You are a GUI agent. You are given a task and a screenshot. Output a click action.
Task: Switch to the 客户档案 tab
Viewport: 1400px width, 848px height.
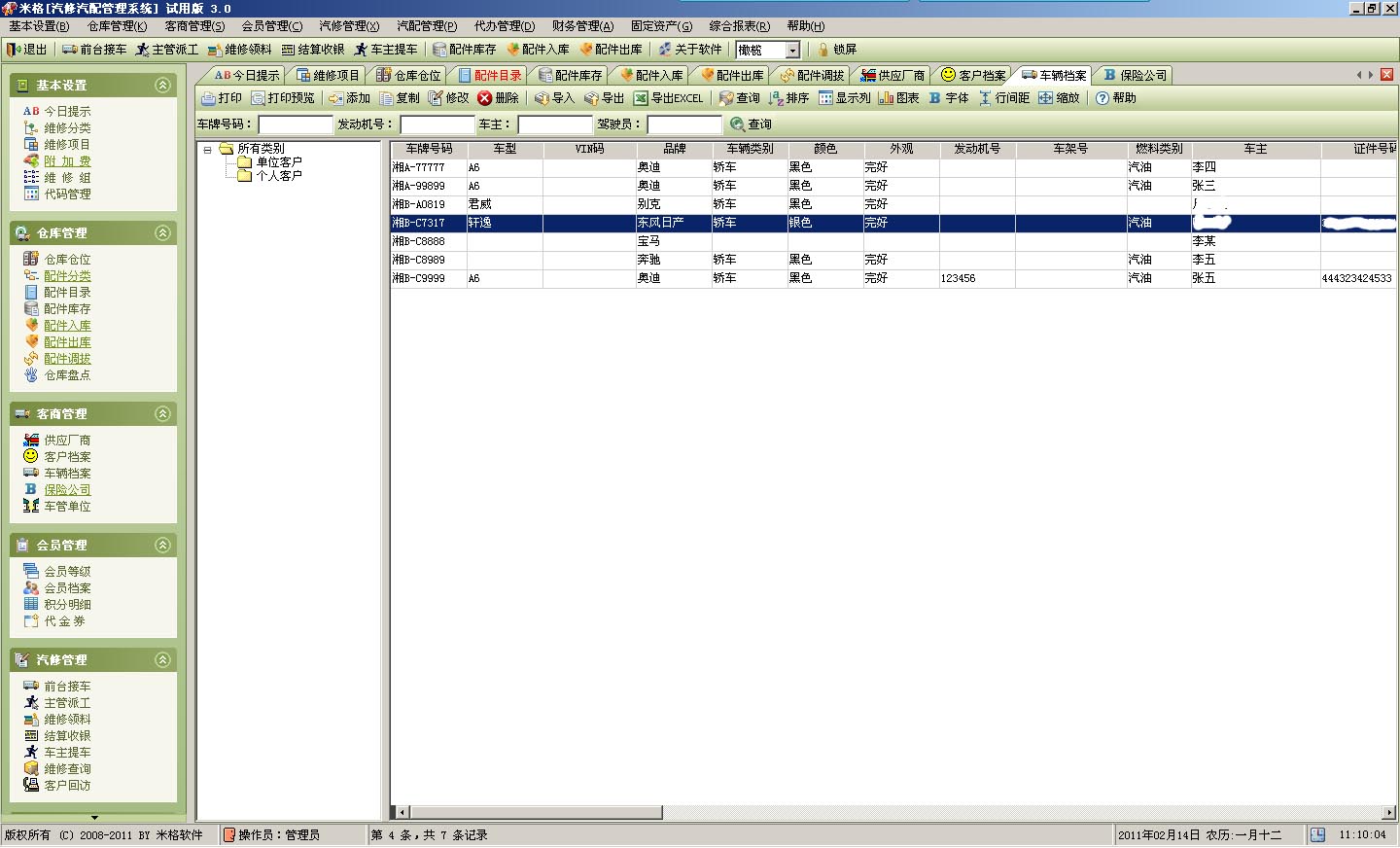(973, 75)
